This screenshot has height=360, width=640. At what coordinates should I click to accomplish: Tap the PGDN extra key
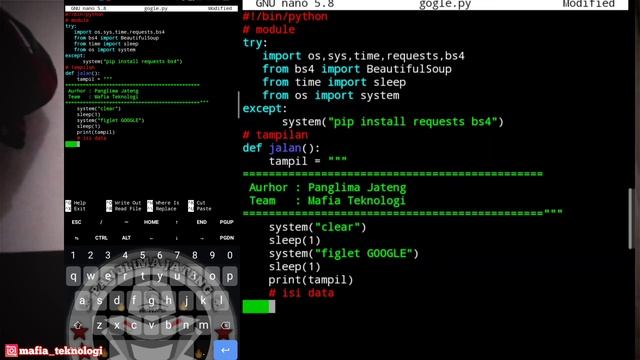click(227, 238)
